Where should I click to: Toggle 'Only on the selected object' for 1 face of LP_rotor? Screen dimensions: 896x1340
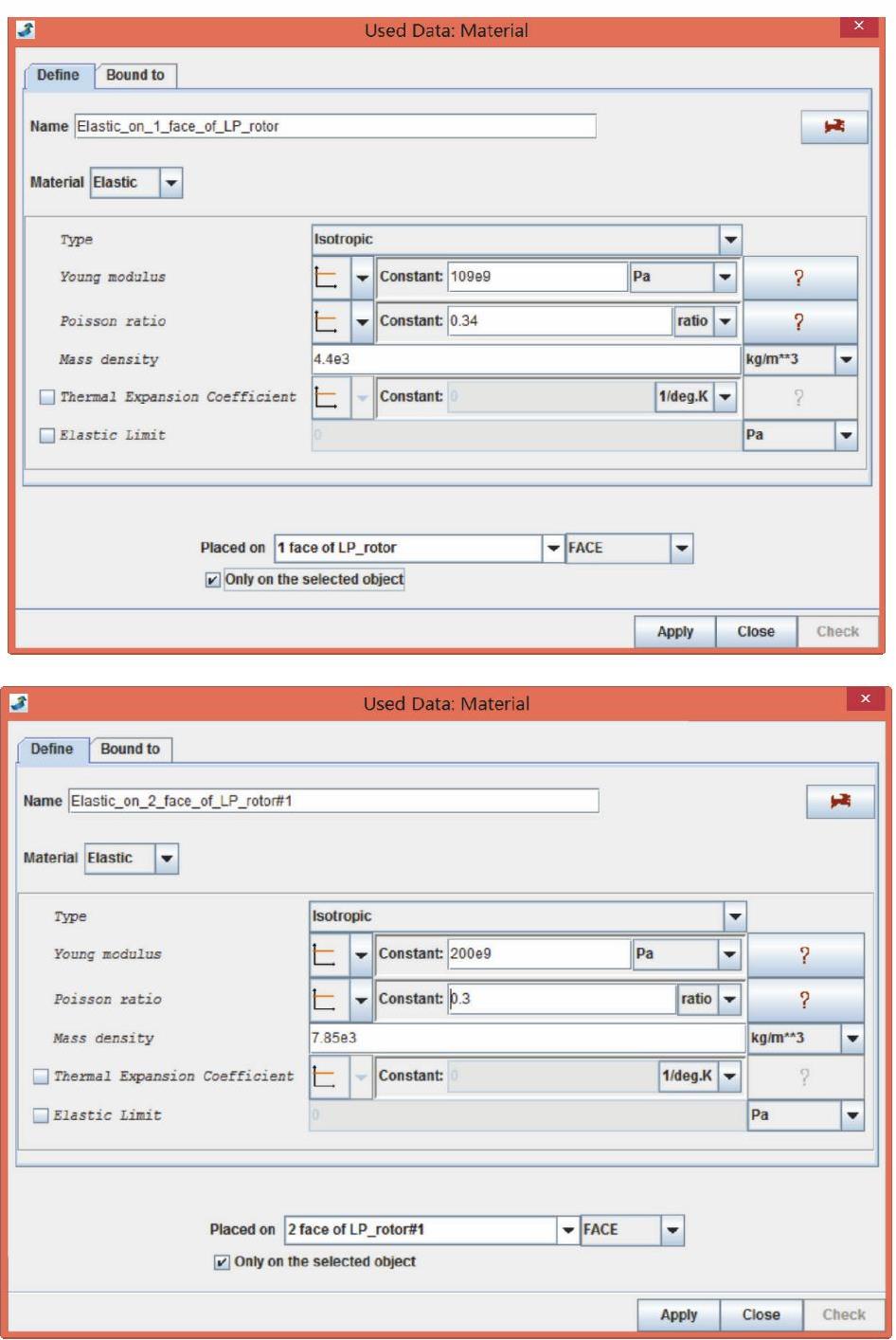(x=213, y=580)
